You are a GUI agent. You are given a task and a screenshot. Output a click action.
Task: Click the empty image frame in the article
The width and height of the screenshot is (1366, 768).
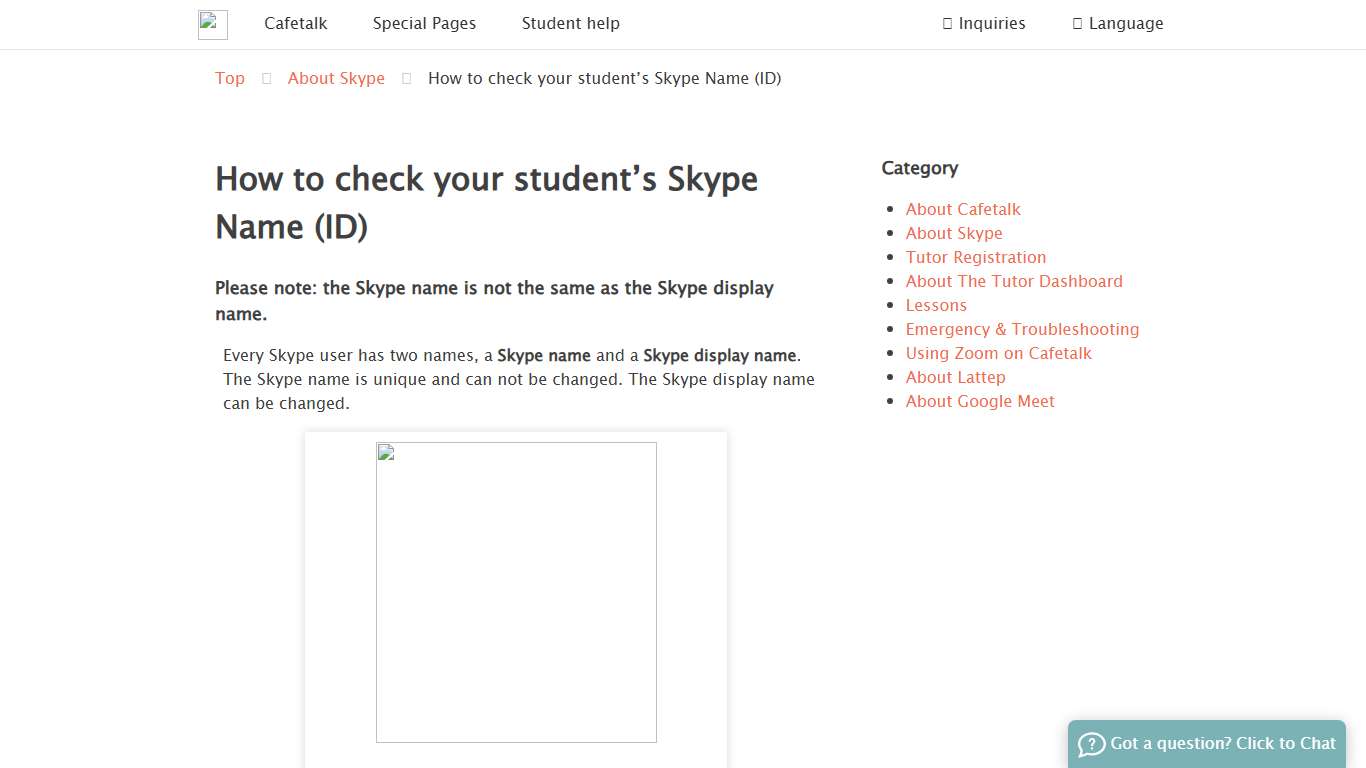[x=516, y=592]
